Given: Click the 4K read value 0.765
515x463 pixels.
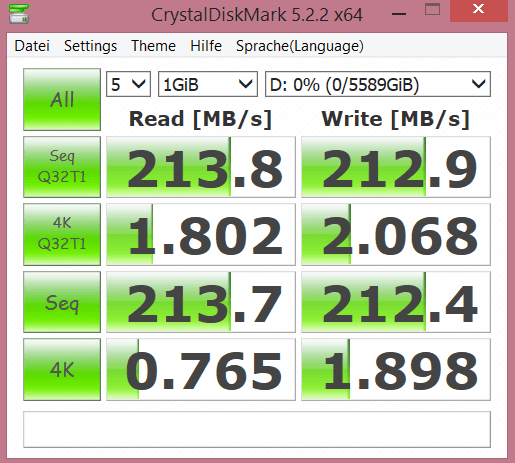Looking at the screenshot, I should (x=201, y=369).
